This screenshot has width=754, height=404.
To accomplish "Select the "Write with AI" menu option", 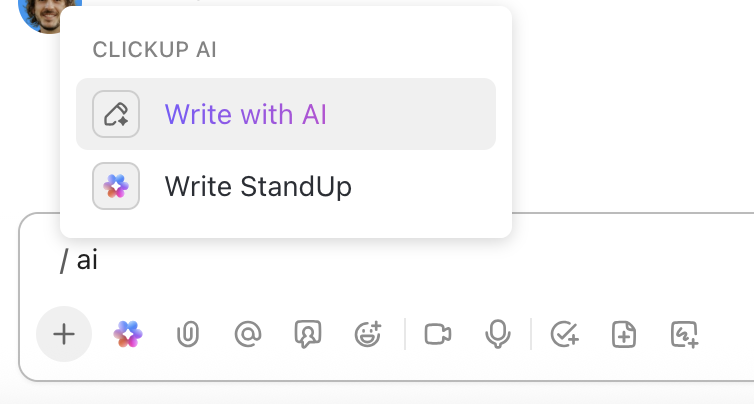I will (x=246, y=114).
